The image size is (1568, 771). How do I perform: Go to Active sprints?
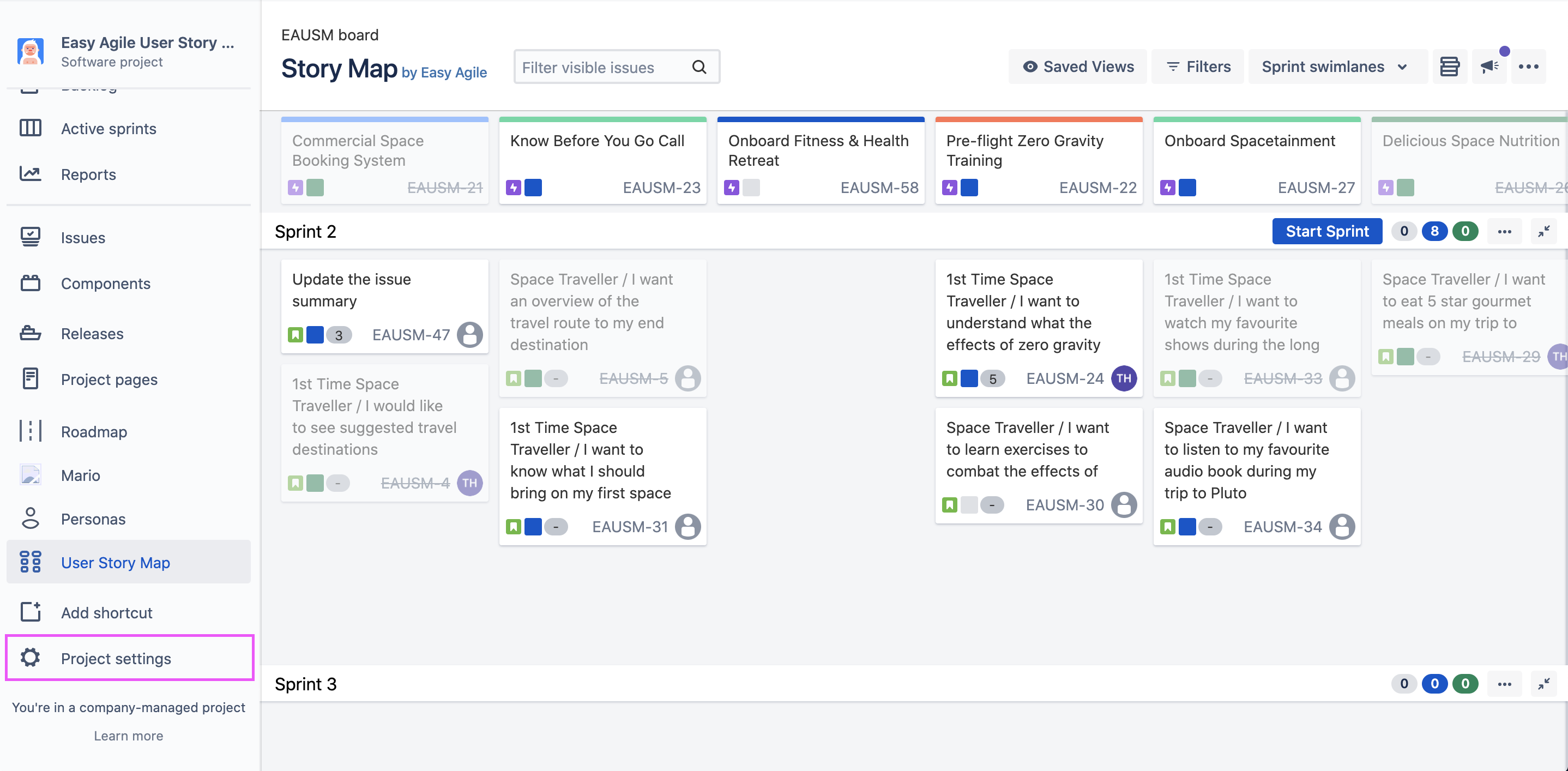click(x=108, y=128)
